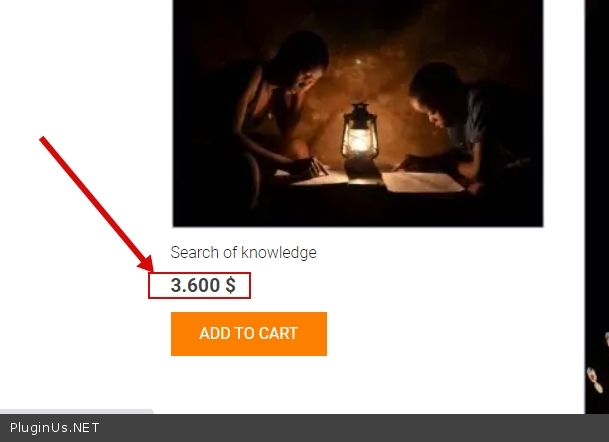Click the 3.600 $ price text
The image size is (609, 442).
click(x=203, y=285)
